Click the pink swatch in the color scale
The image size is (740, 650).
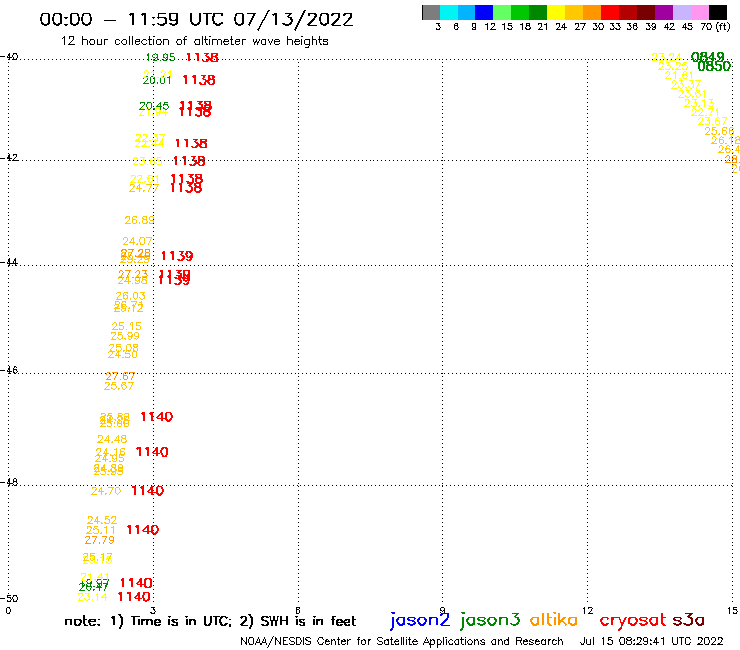tap(699, 12)
